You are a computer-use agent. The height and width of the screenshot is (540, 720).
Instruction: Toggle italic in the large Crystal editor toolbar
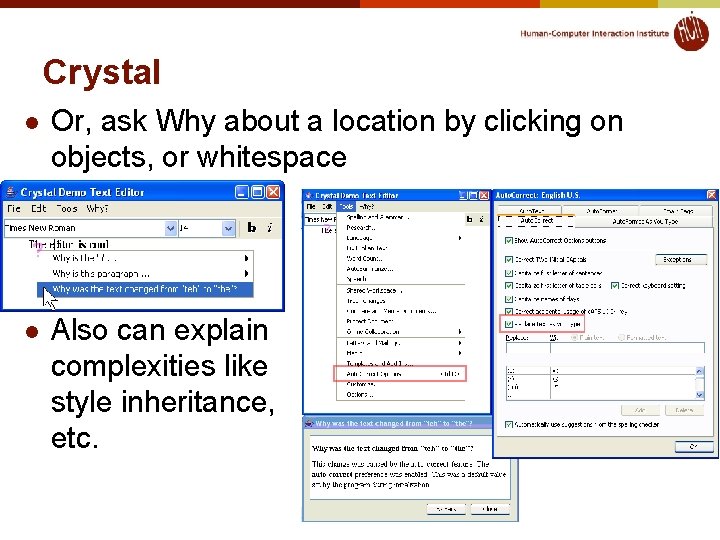point(270,228)
